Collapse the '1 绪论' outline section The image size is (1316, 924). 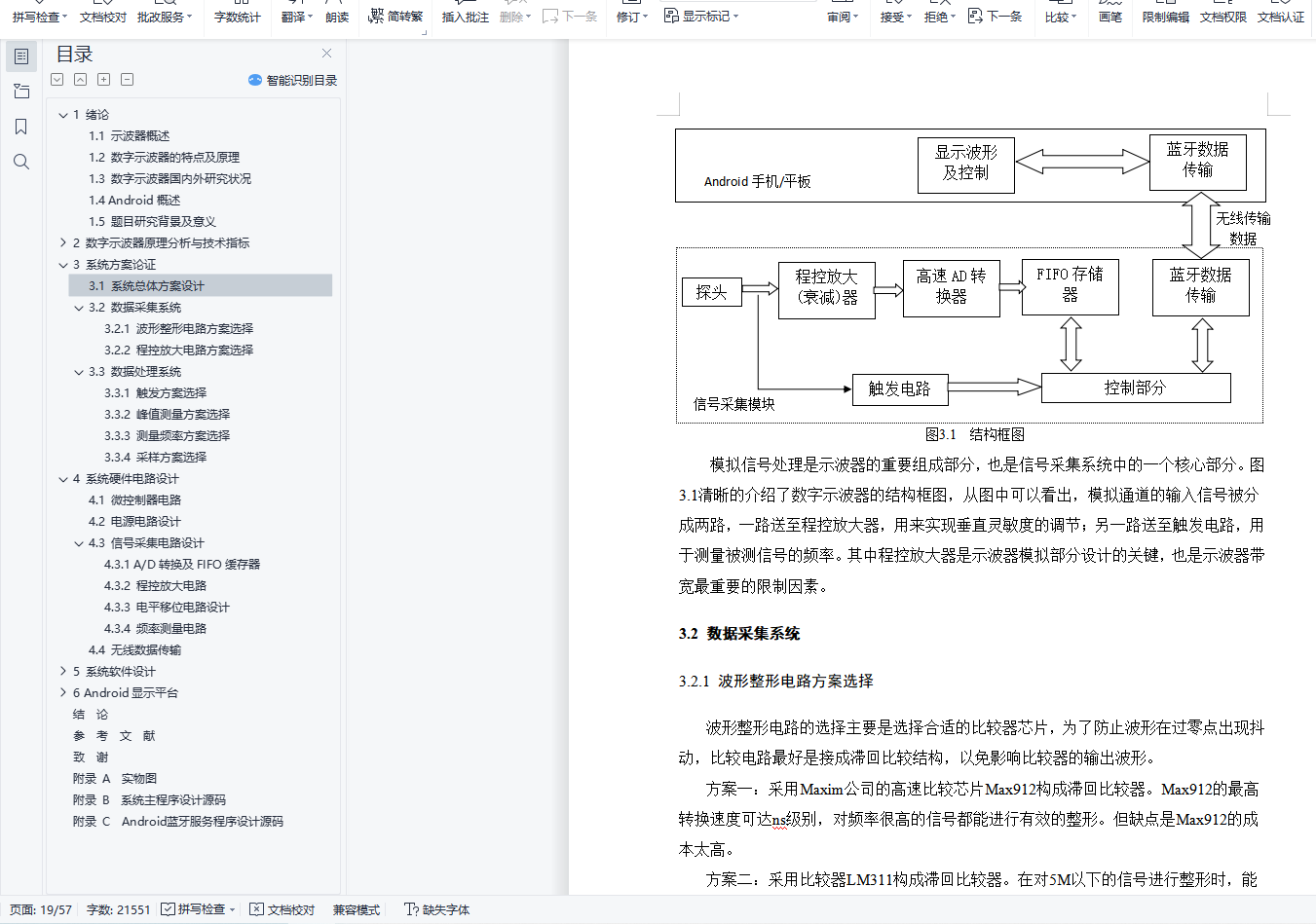click(x=63, y=115)
